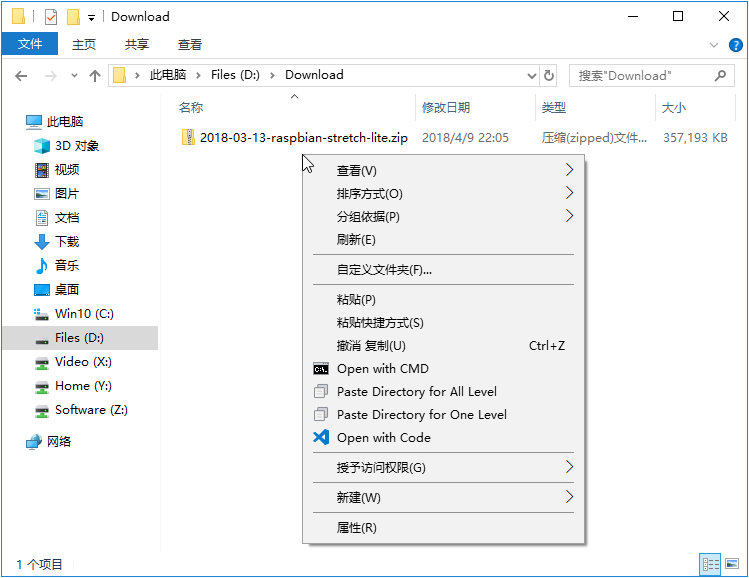The image size is (749, 578).
Task: Click the 网络 network icon
Action: pyautogui.click(x=34, y=442)
